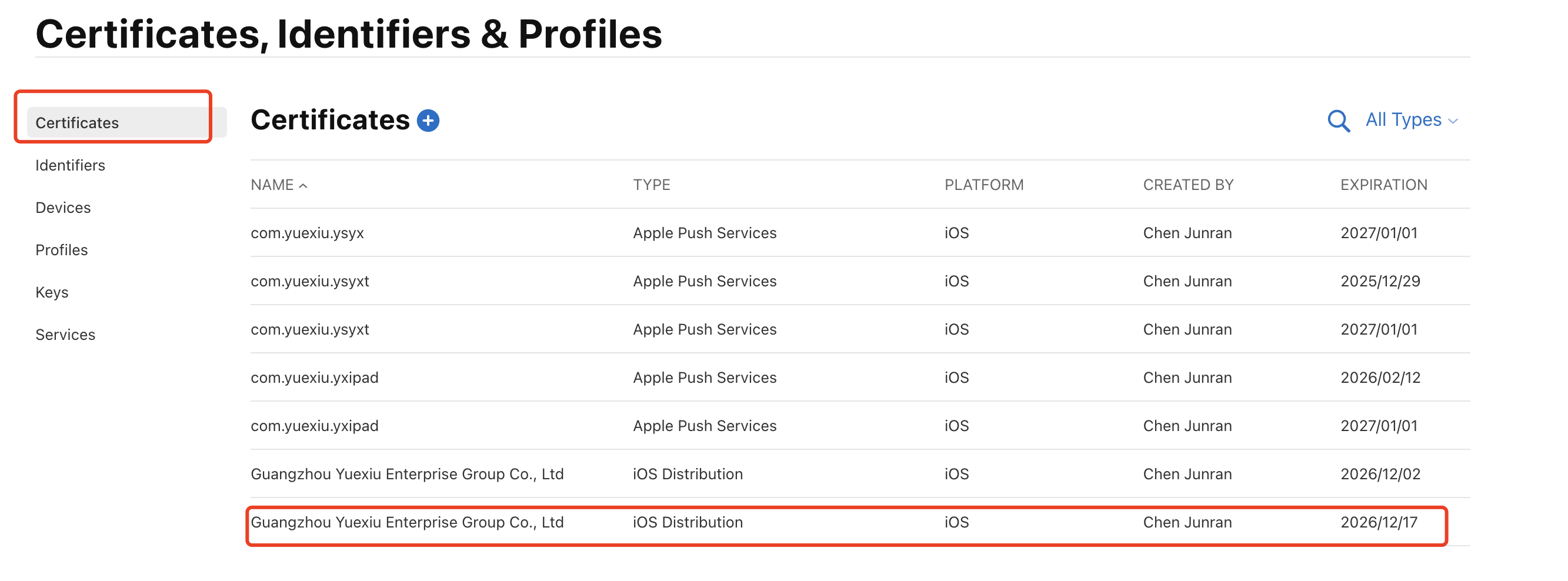This screenshot has height=581, width=1568.
Task: Click the search magnifier icon
Action: (1338, 121)
